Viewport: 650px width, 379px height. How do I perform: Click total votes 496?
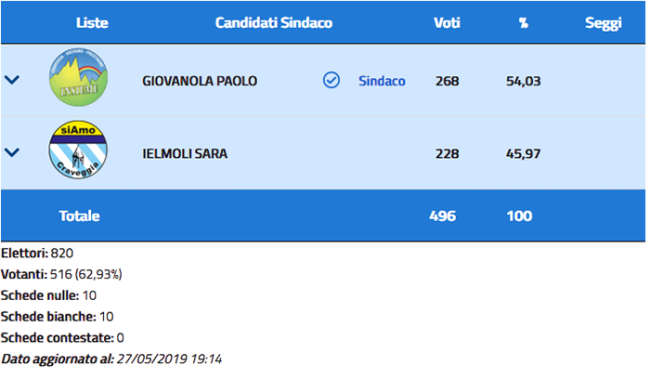442,216
